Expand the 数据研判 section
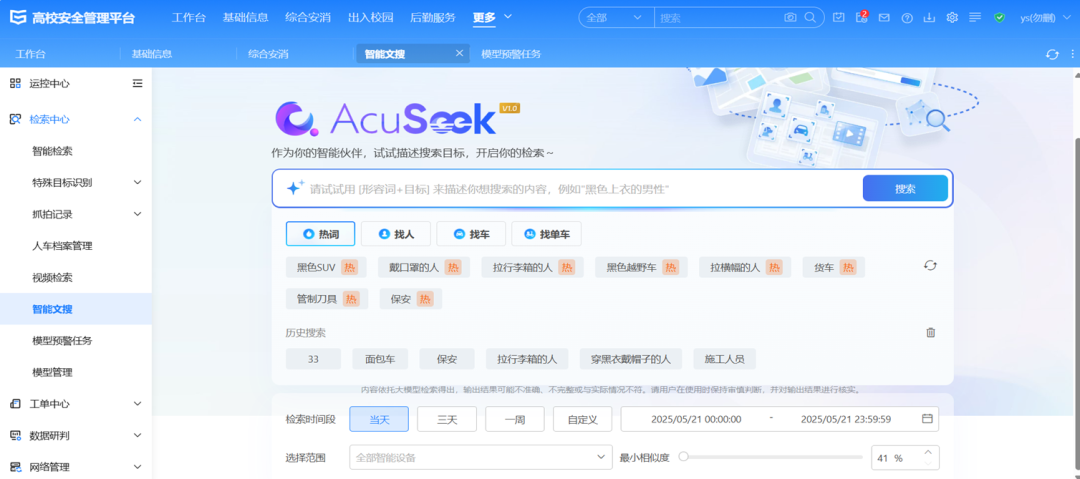1080x479 pixels. pyautogui.click(x=137, y=436)
